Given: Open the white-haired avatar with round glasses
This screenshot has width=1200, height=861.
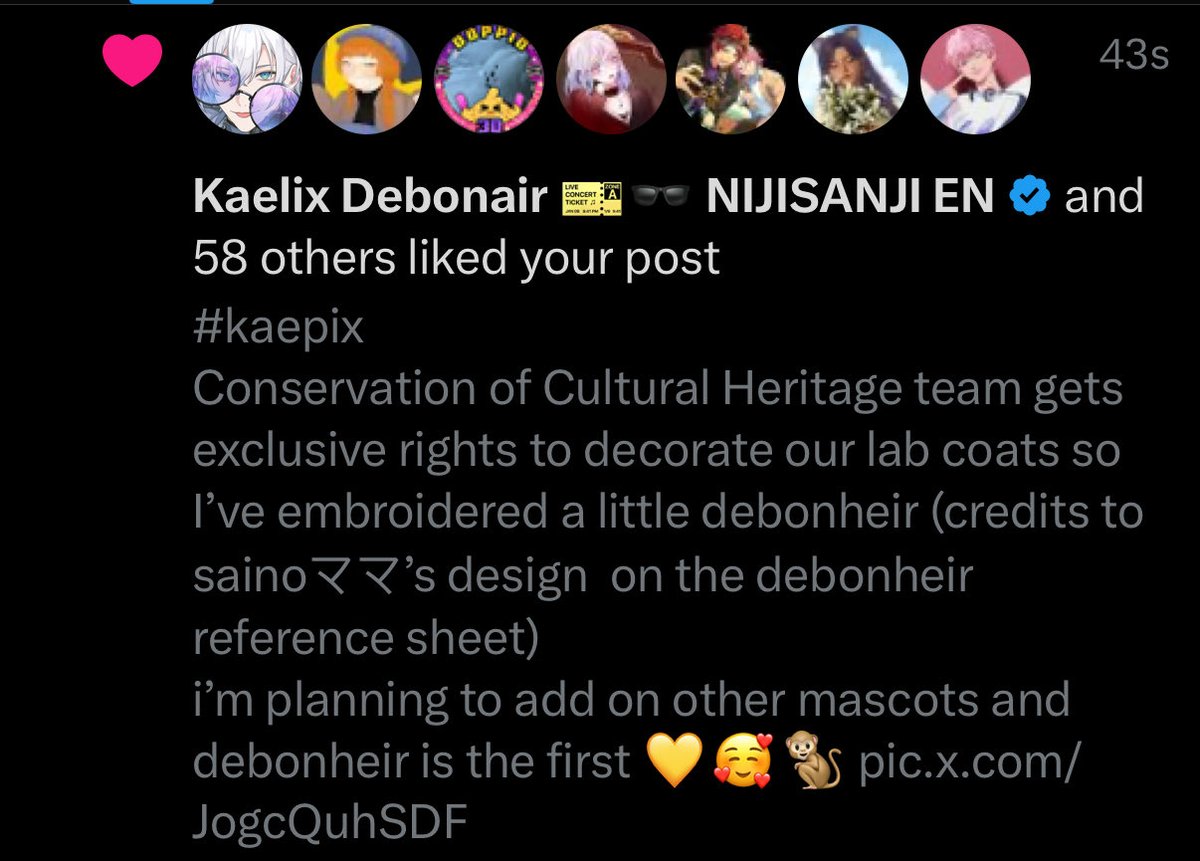Looking at the screenshot, I should click(x=246, y=79).
